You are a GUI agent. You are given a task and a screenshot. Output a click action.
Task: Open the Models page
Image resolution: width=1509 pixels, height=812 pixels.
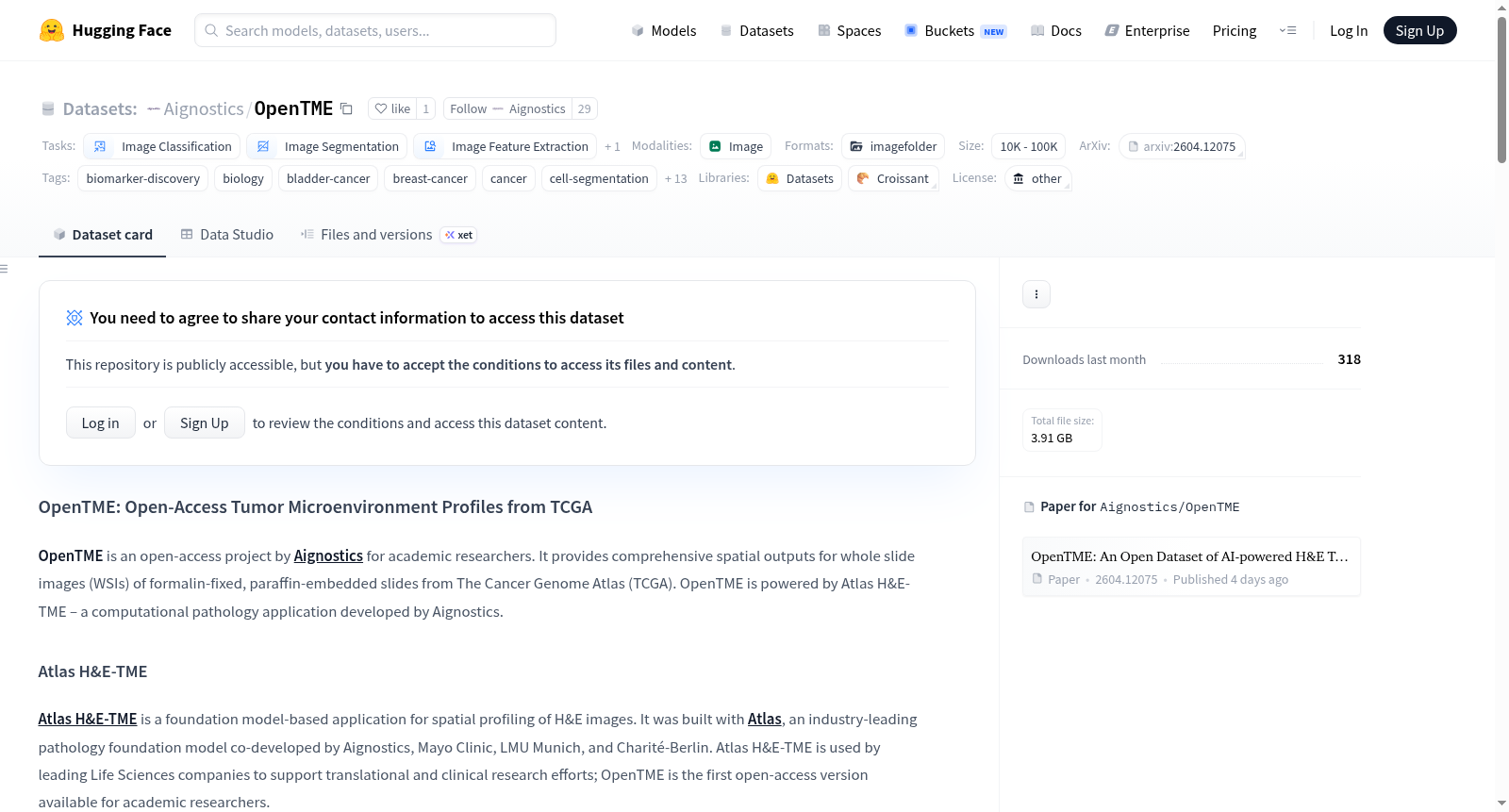(x=664, y=30)
